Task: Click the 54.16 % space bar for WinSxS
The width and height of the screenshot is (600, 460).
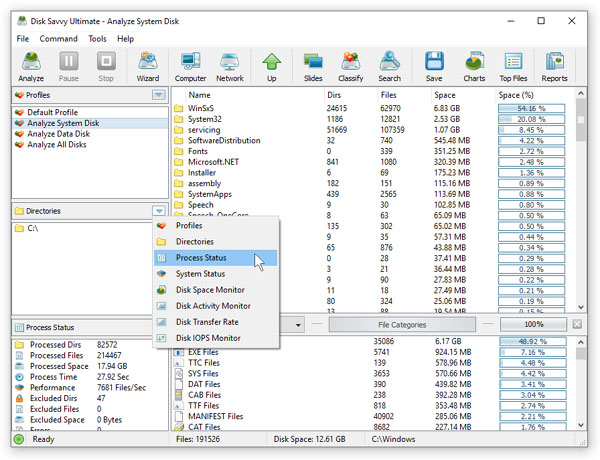Action: tap(532, 108)
